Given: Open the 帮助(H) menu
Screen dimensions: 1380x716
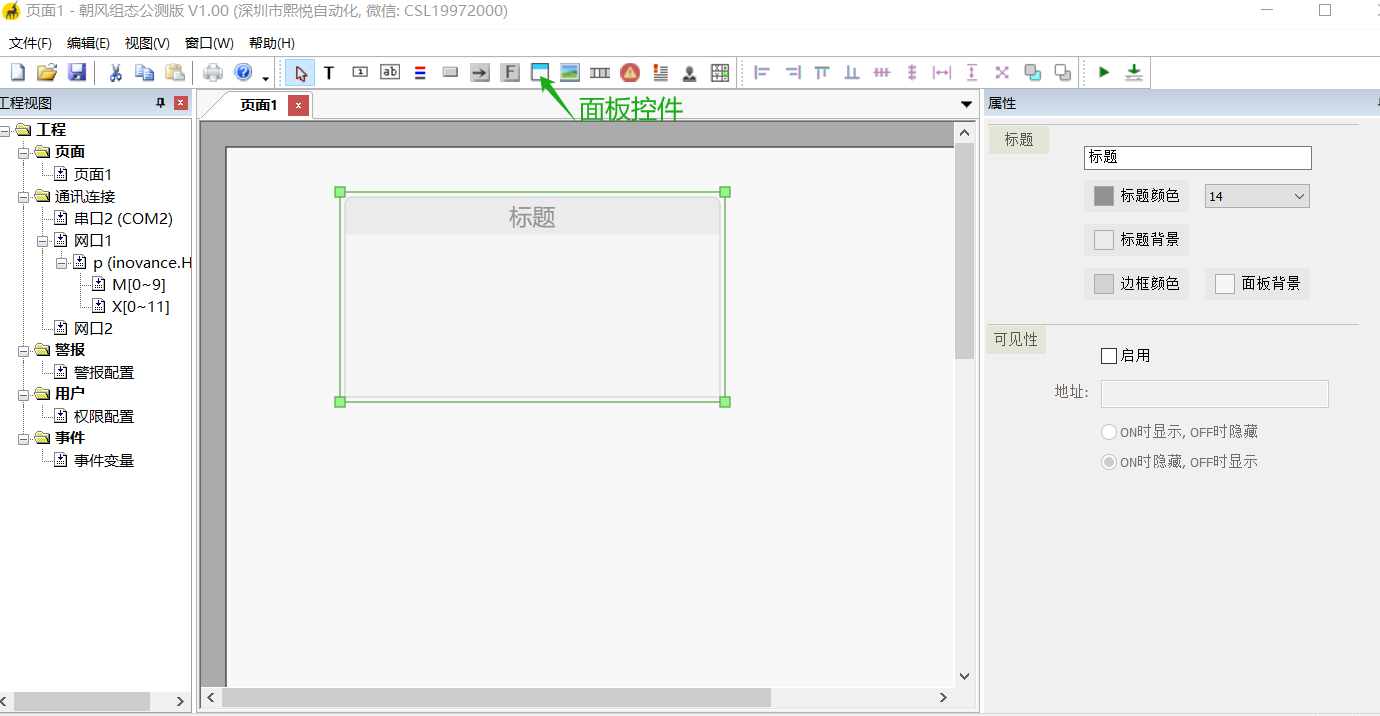Looking at the screenshot, I should (x=272, y=43).
